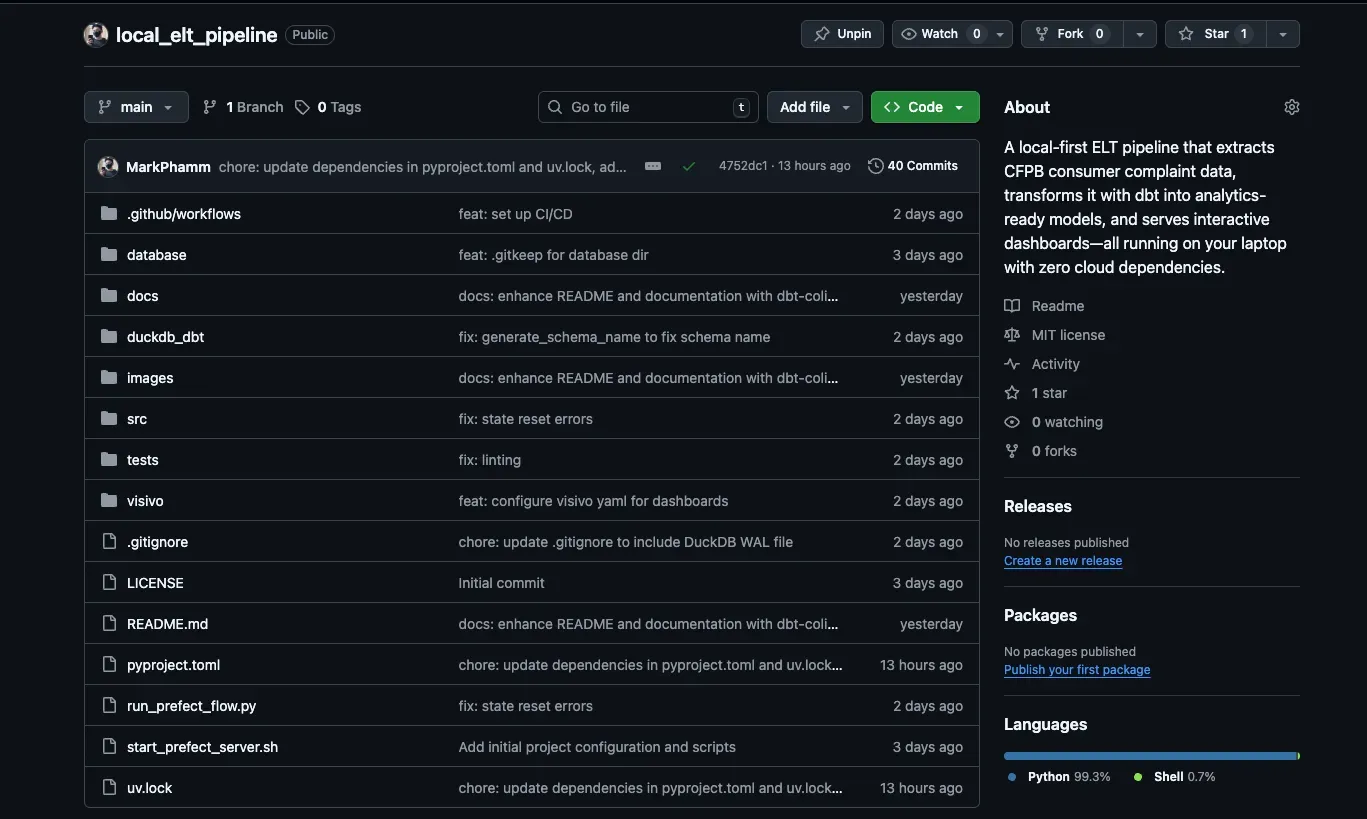Unpin the local_elt_pipeline repository
The width and height of the screenshot is (1367, 819).
[841, 33]
